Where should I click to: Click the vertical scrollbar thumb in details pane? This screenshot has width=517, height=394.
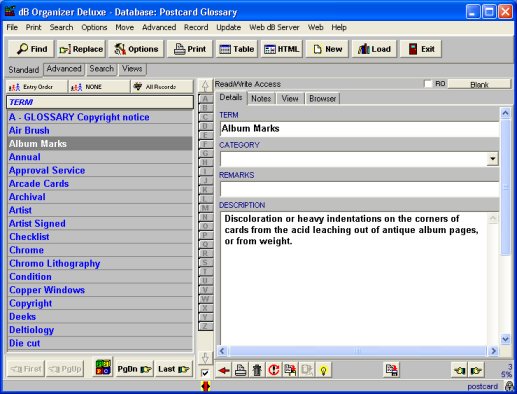tap(505, 187)
